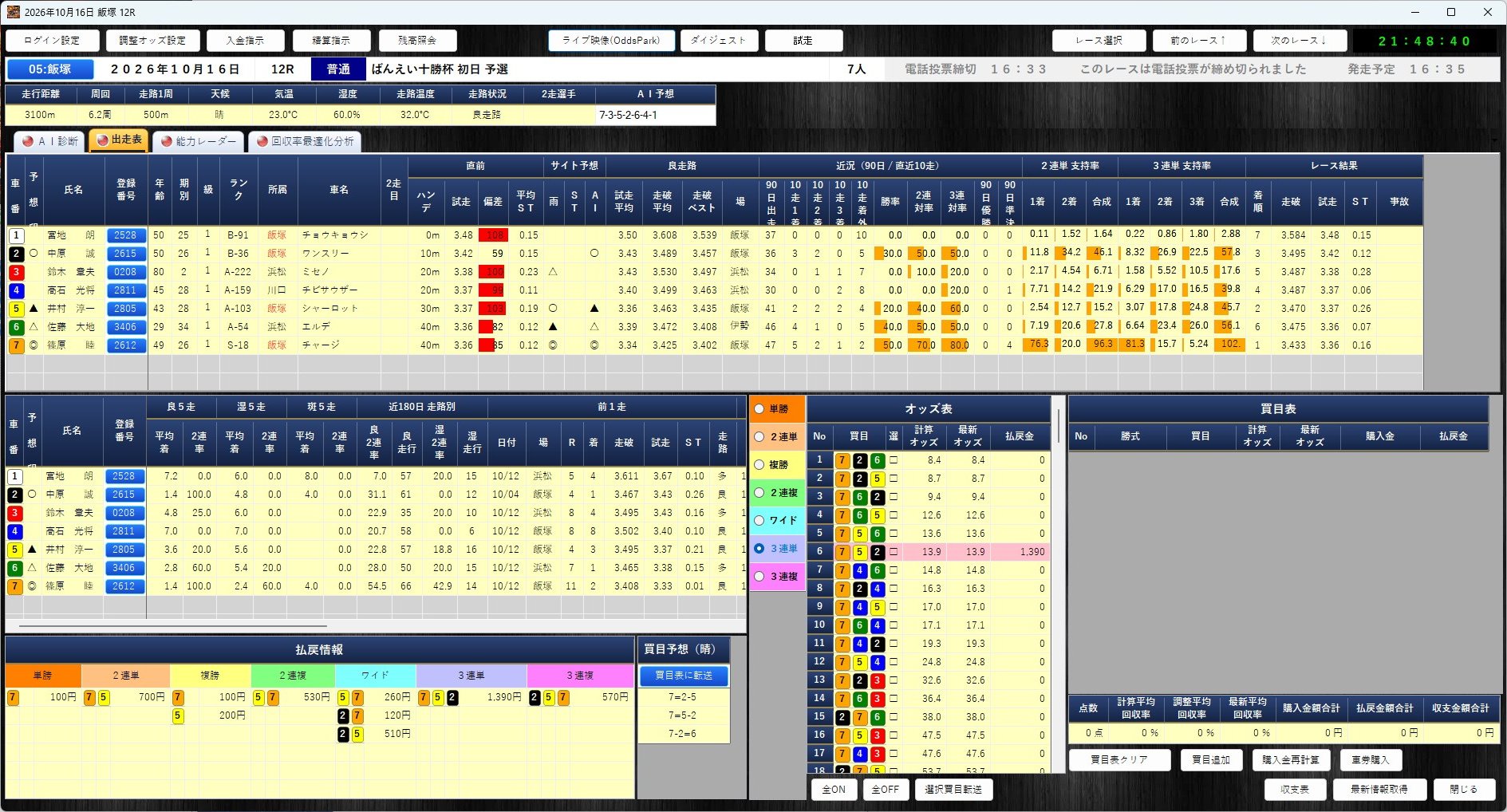Click the 閉じる button
The width and height of the screenshot is (1507, 812).
(1464, 790)
